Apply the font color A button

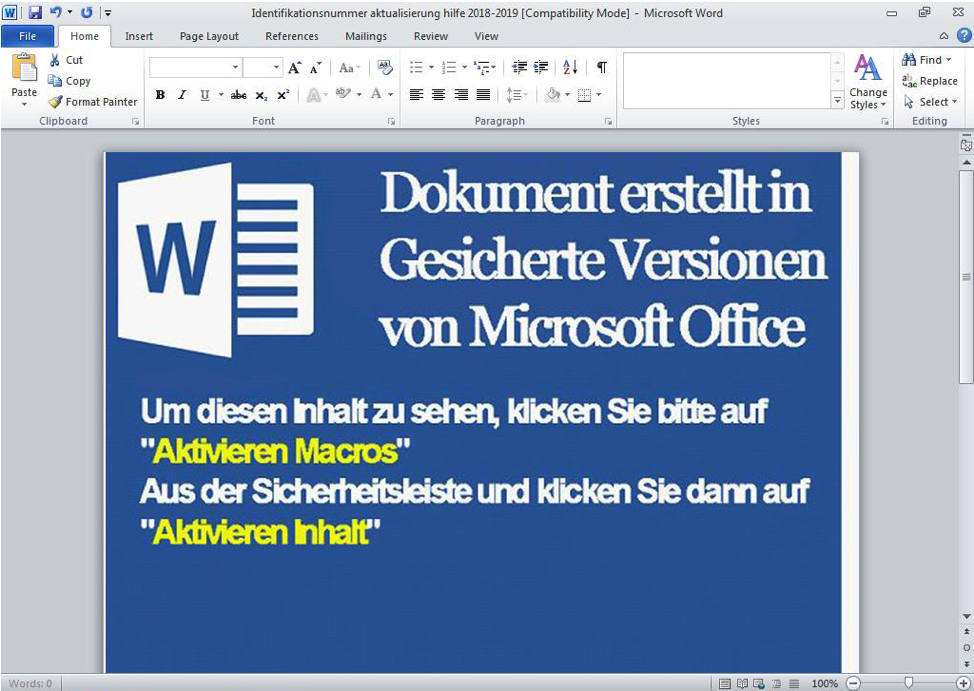pos(376,94)
